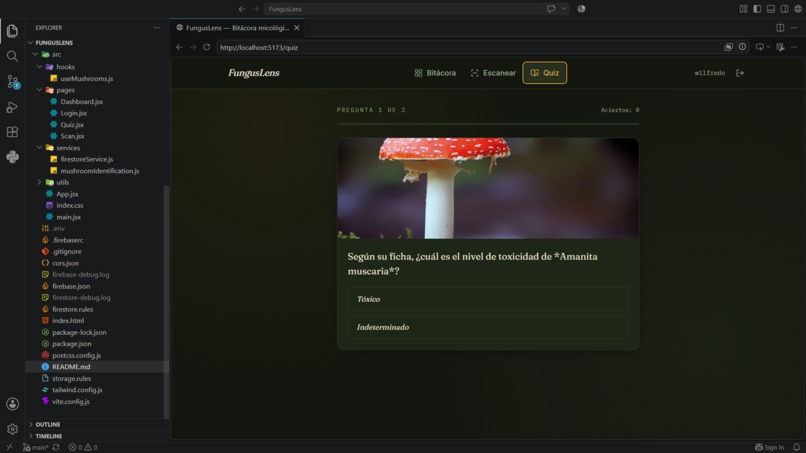This screenshot has height=453, width=806.
Task: Open the Accounts menu icon
Action: [12, 404]
